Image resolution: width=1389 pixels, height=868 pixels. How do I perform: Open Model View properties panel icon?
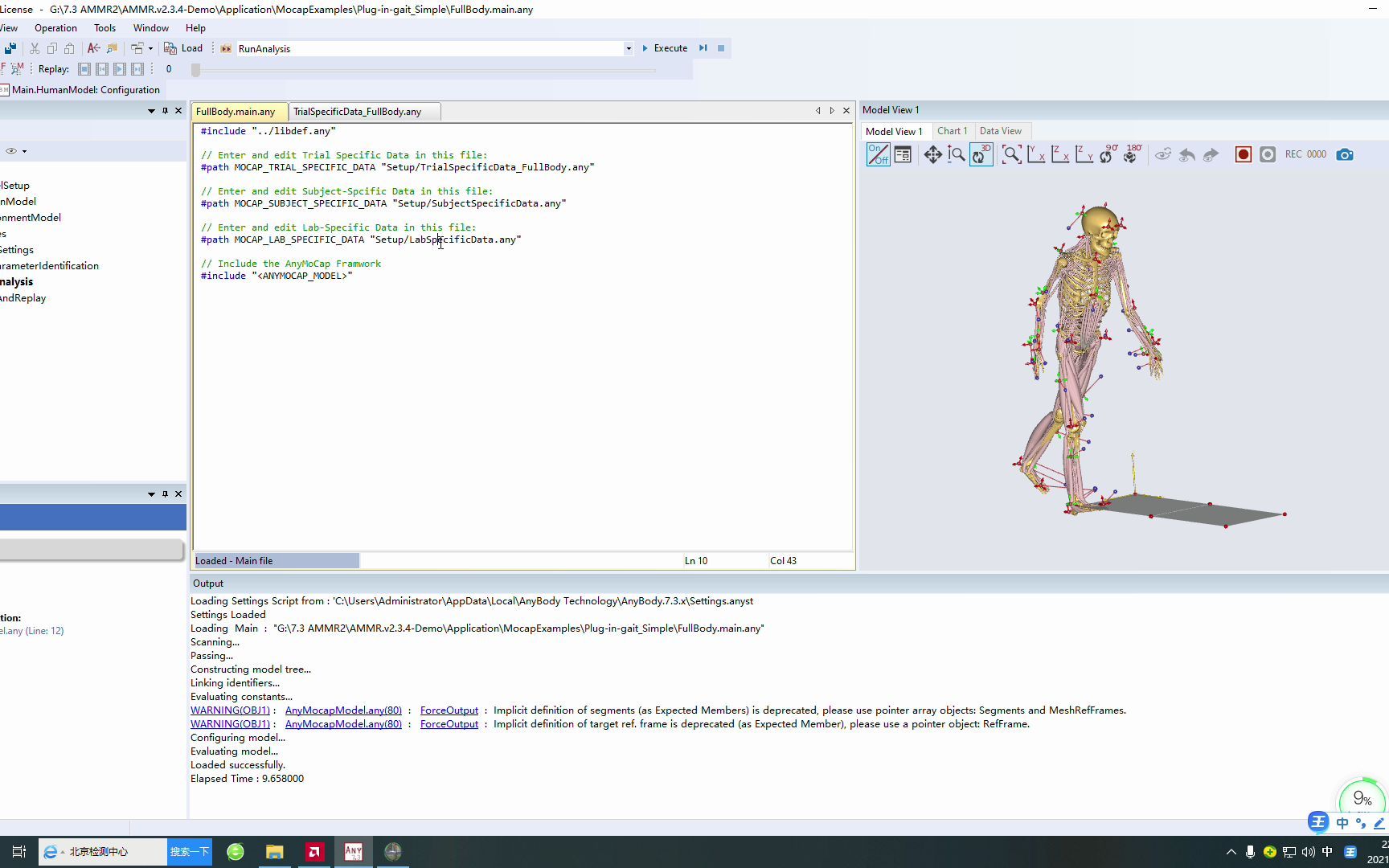pos(903,154)
